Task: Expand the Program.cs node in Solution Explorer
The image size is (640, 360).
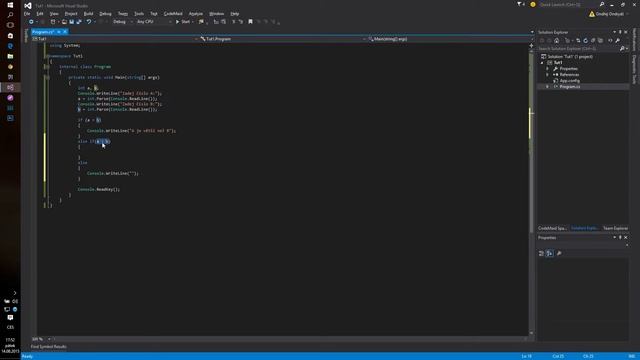Action: coord(548,87)
